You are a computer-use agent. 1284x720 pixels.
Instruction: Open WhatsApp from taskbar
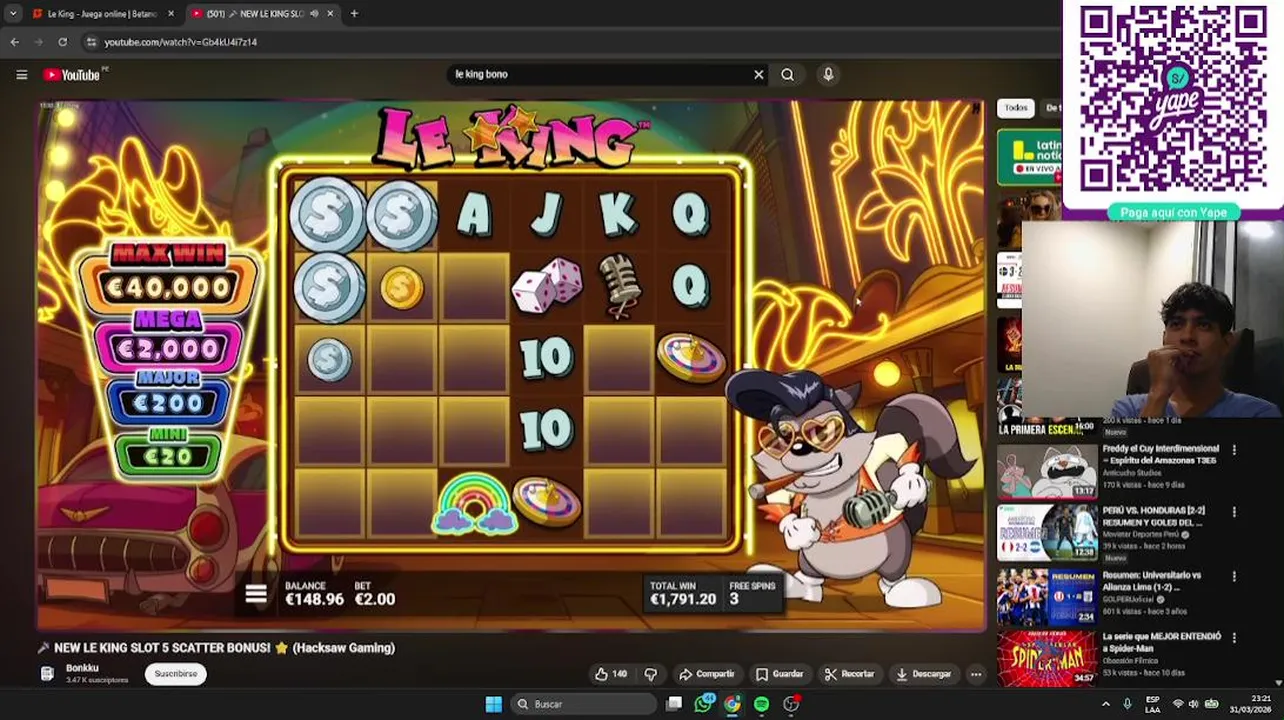tap(703, 704)
